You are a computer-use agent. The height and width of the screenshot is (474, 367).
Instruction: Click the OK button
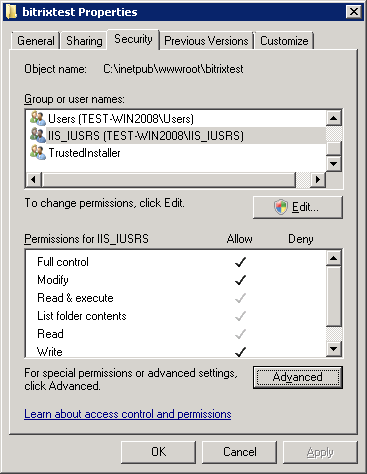click(x=158, y=452)
